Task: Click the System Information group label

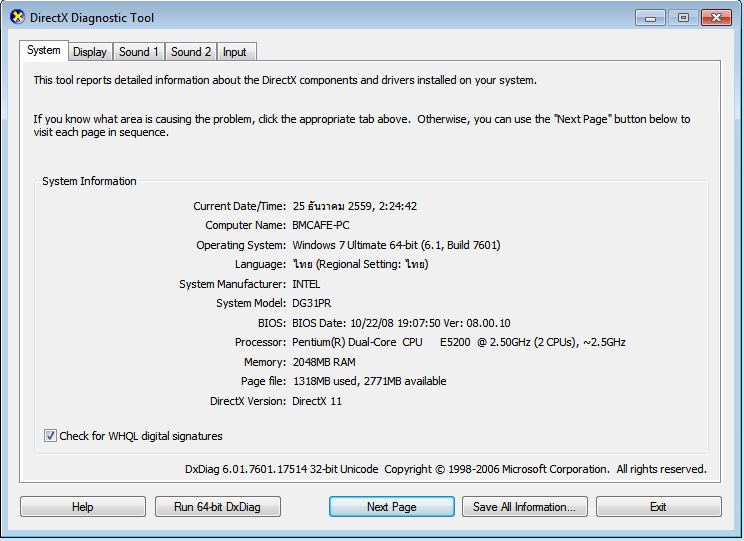Action: 89,181
